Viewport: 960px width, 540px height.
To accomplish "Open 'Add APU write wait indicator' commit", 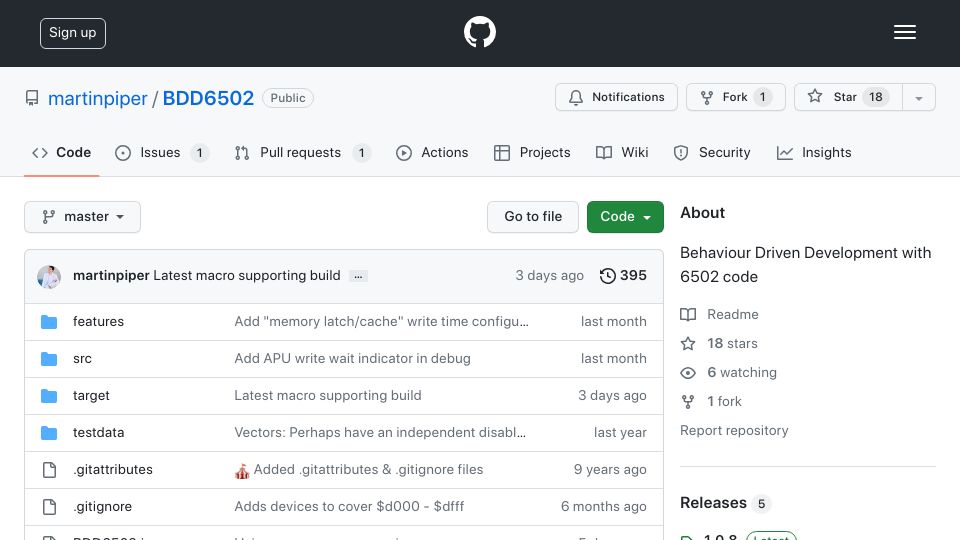I will click(352, 359).
